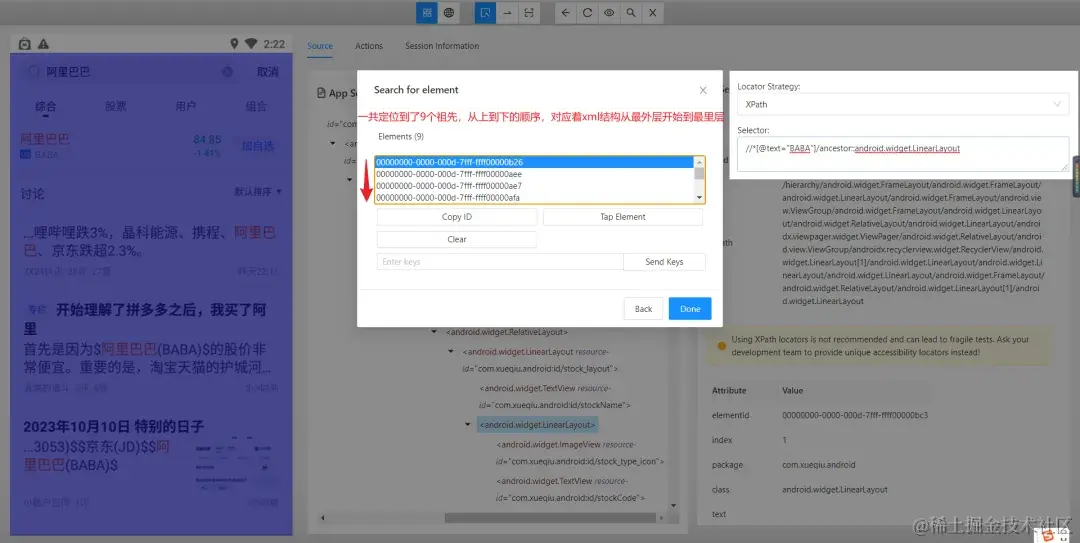Toggle recording with the eye icon

tap(609, 12)
